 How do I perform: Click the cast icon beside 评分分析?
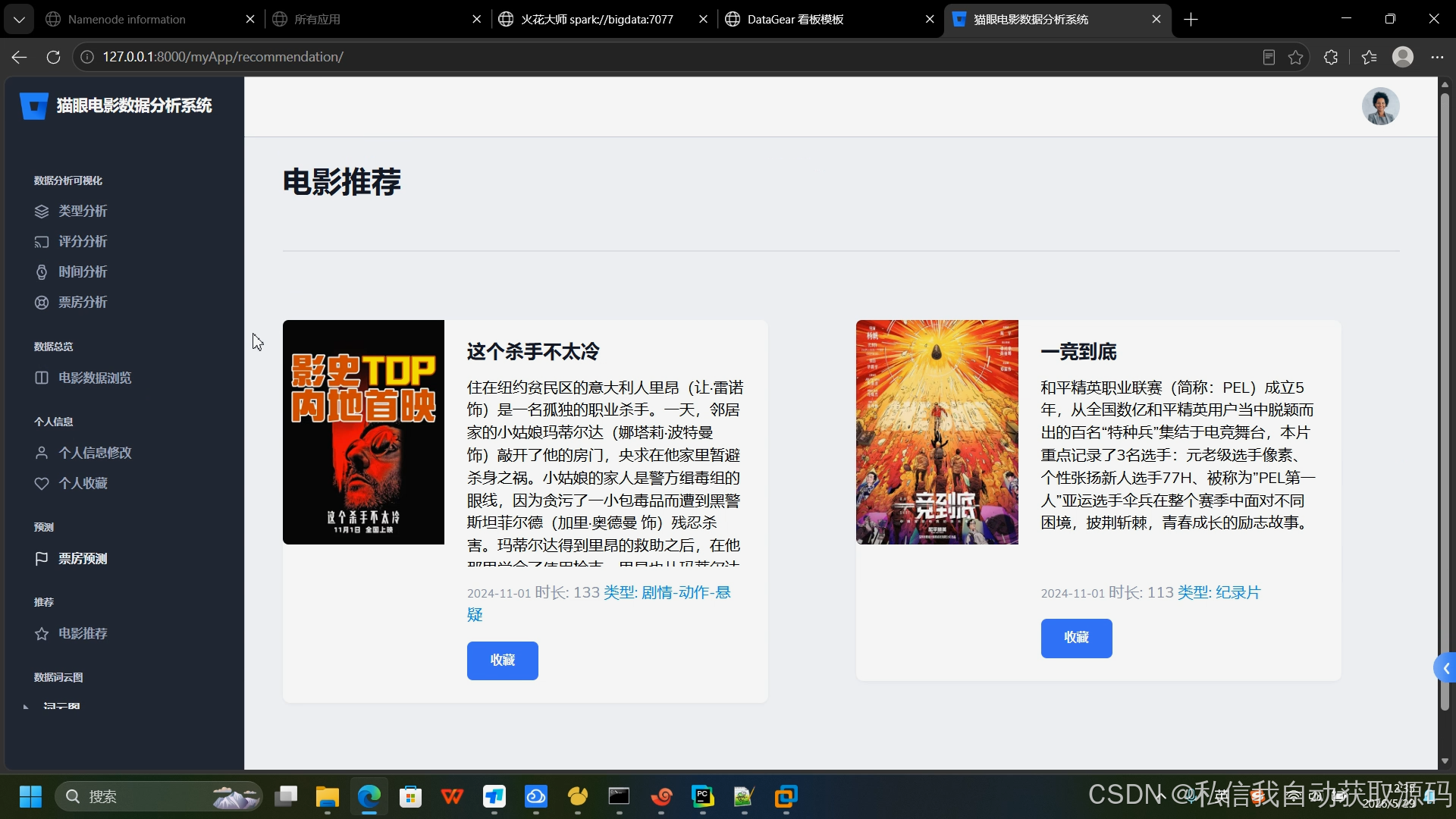coord(42,242)
